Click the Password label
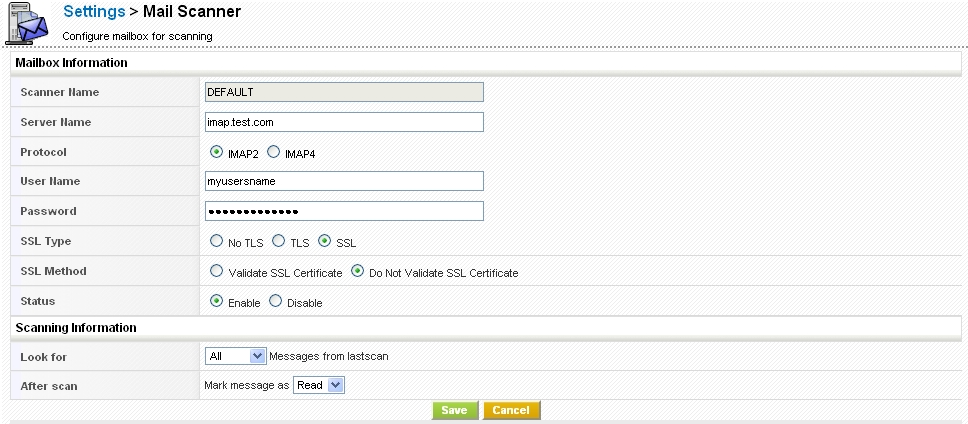This screenshot has width=968, height=424. tap(48, 211)
